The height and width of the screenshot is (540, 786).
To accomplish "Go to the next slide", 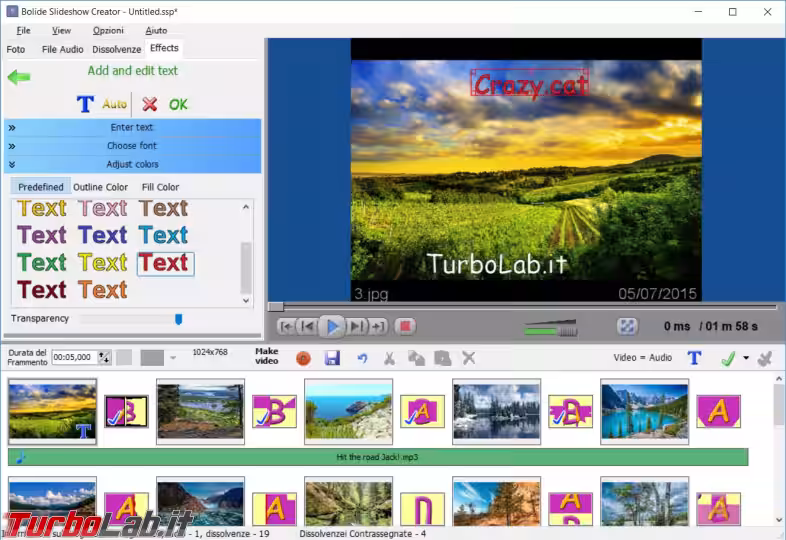I will (356, 327).
